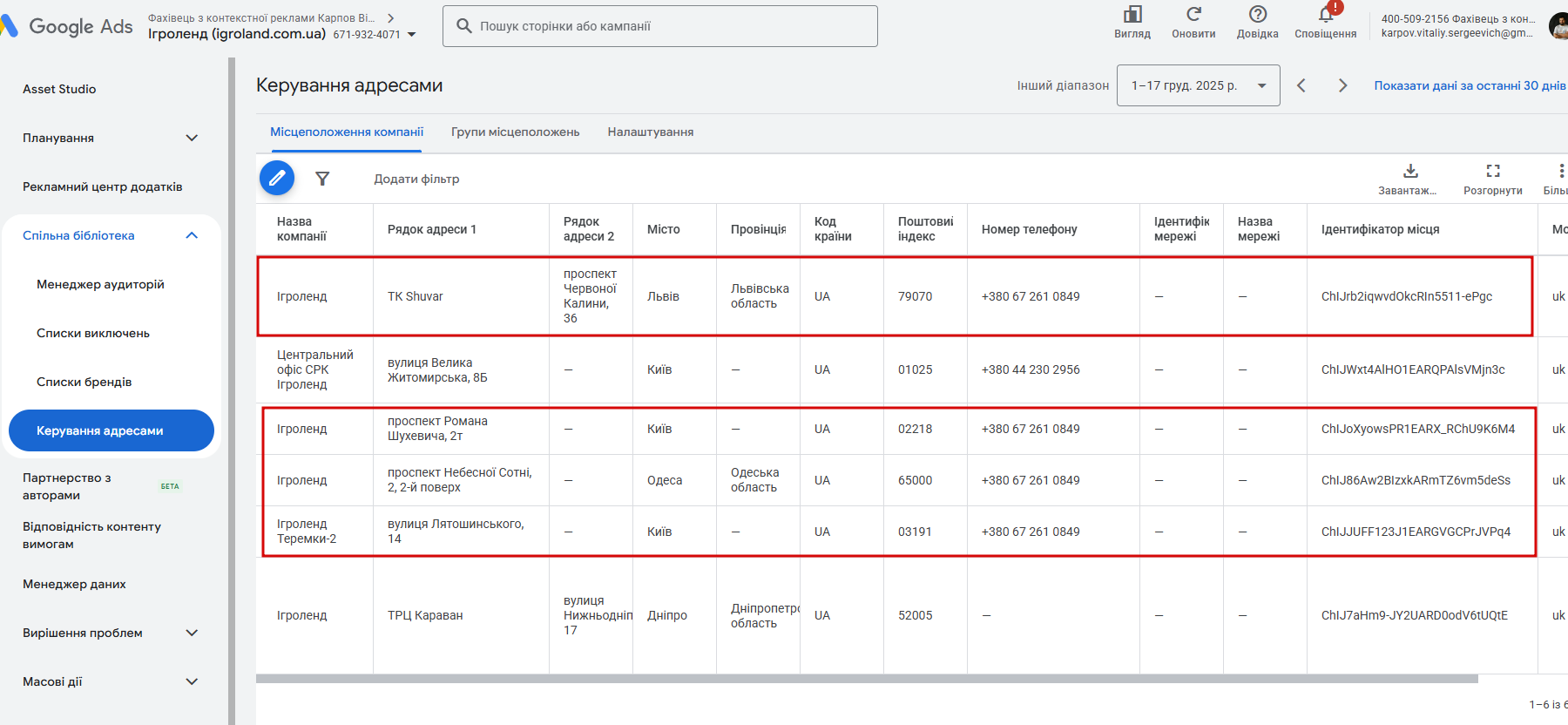Switch to Групи місцеположень tab
This screenshot has width=1568, height=725.
tap(515, 132)
